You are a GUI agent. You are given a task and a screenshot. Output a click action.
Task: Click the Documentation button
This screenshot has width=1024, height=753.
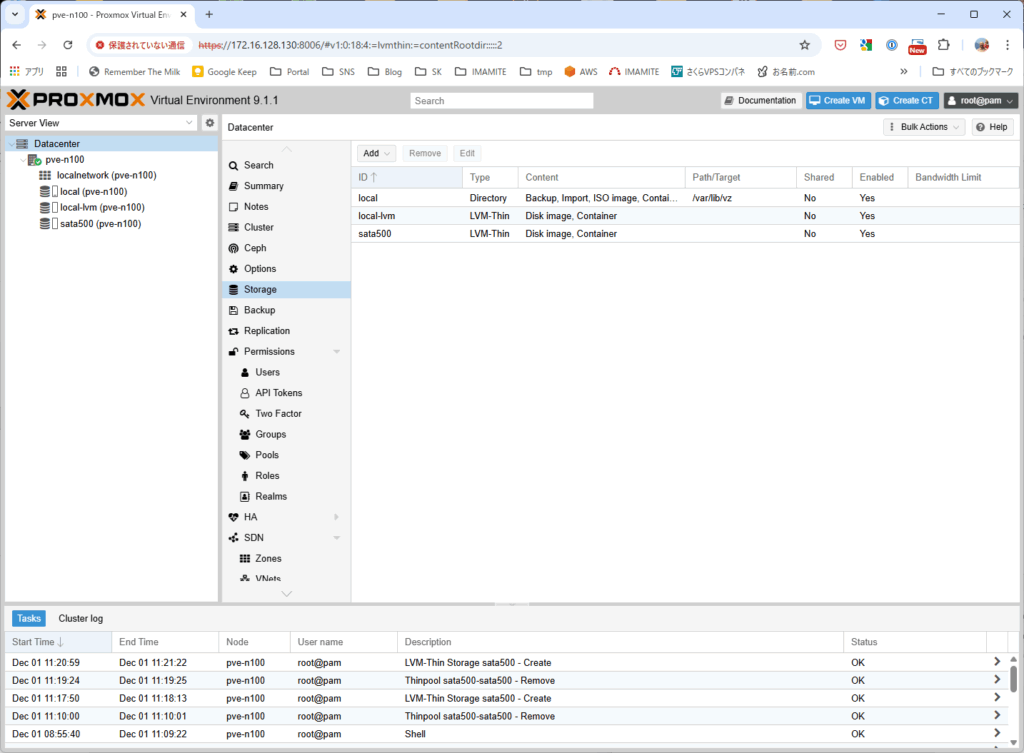pos(761,101)
